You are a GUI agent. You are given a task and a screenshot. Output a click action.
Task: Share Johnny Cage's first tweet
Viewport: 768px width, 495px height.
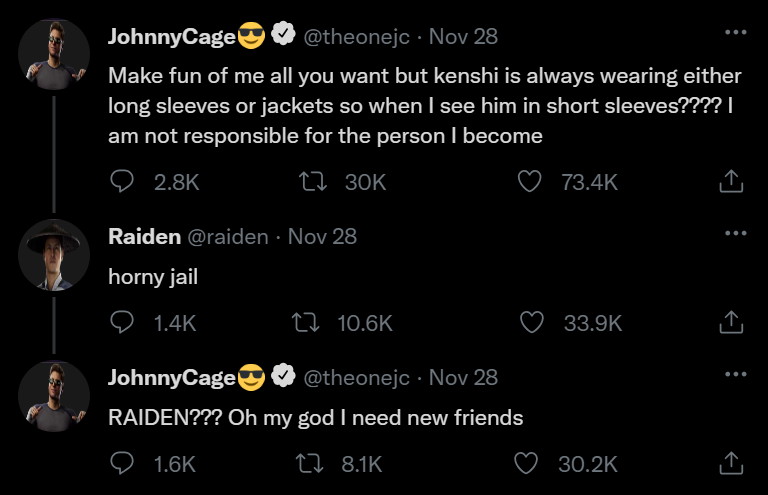coord(731,181)
